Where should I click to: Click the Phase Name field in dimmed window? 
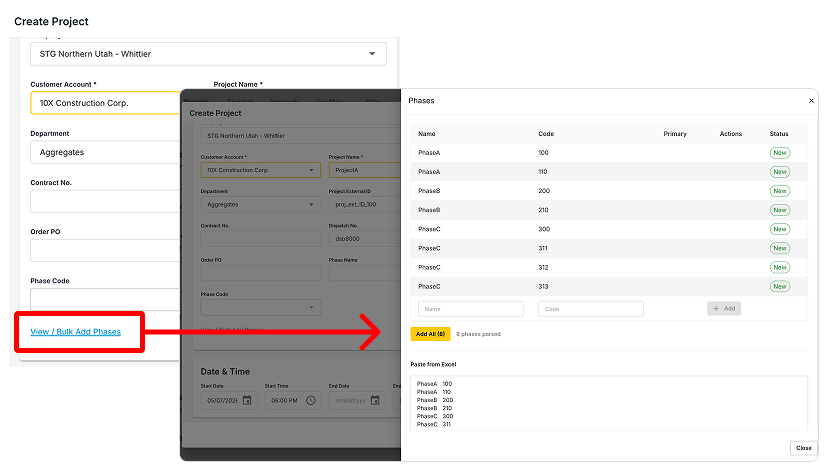(x=364, y=273)
